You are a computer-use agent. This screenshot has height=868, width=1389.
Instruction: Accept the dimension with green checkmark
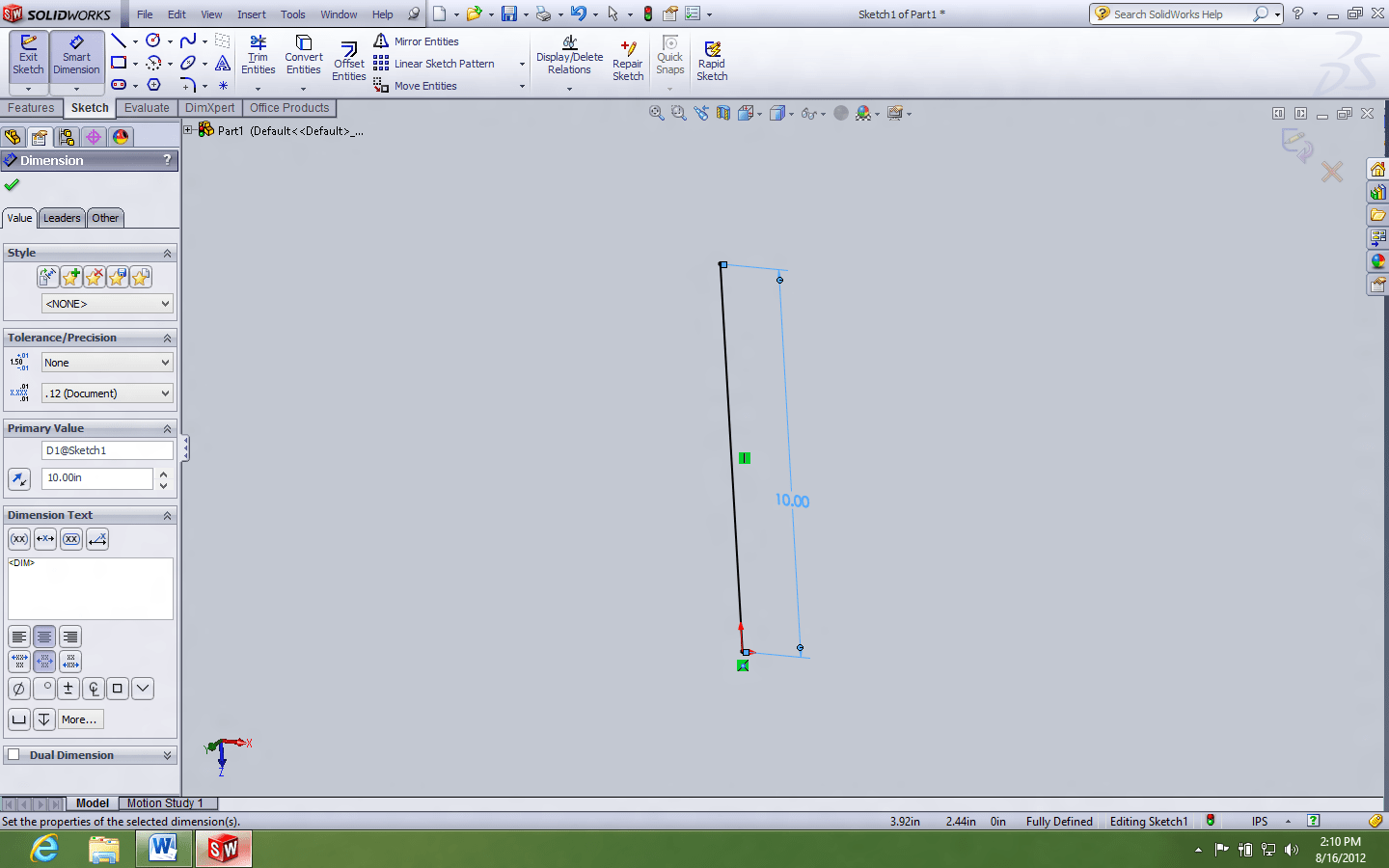tap(12, 184)
